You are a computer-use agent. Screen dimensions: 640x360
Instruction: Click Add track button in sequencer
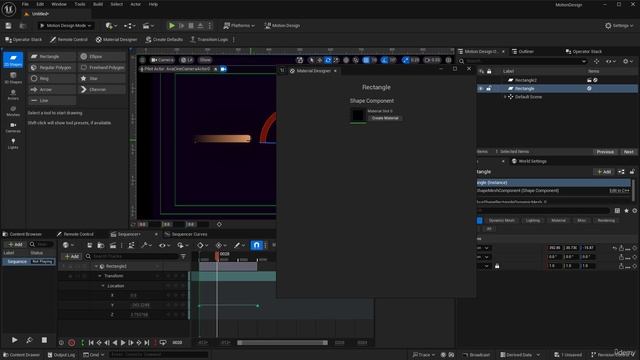tap(71, 256)
